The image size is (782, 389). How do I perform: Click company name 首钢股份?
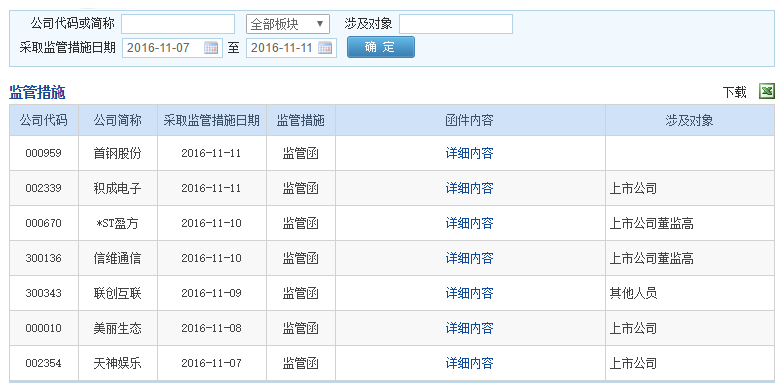point(118,153)
